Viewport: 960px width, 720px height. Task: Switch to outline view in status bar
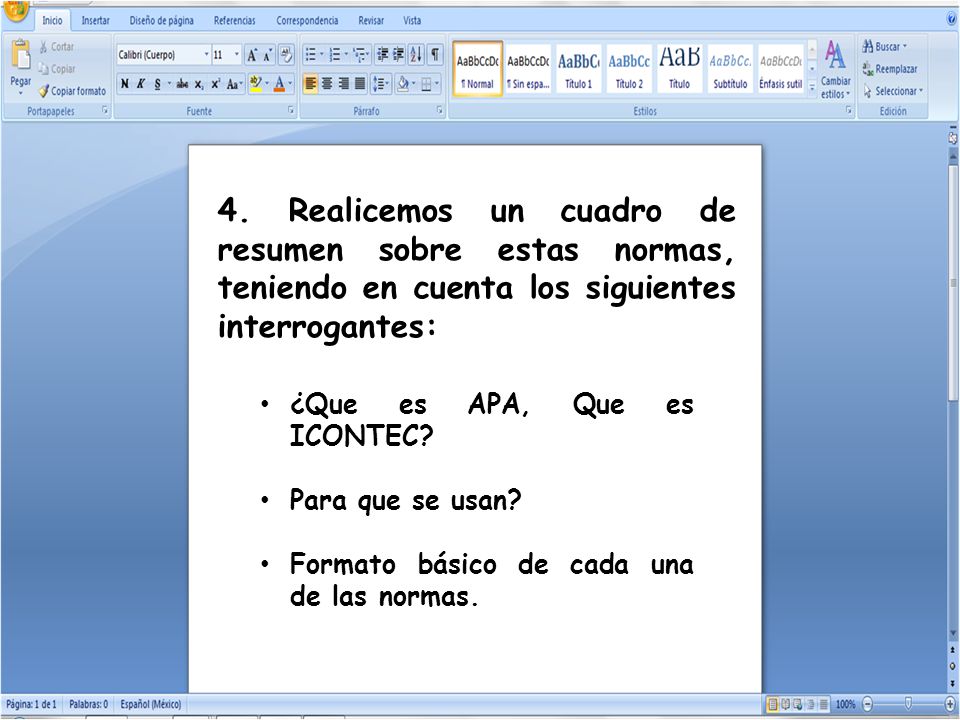pyautogui.click(x=811, y=704)
